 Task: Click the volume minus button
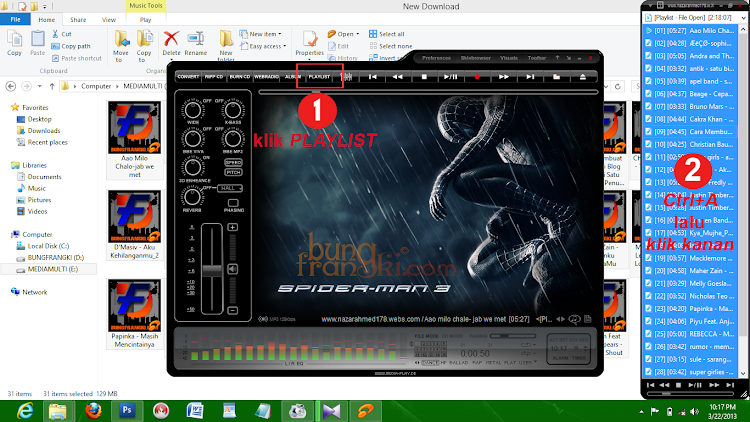click(232, 311)
